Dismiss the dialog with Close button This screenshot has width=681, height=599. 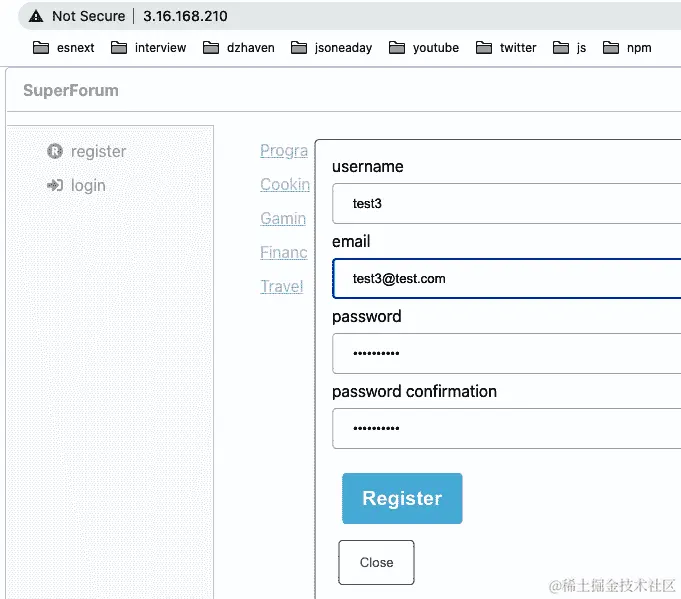376,563
